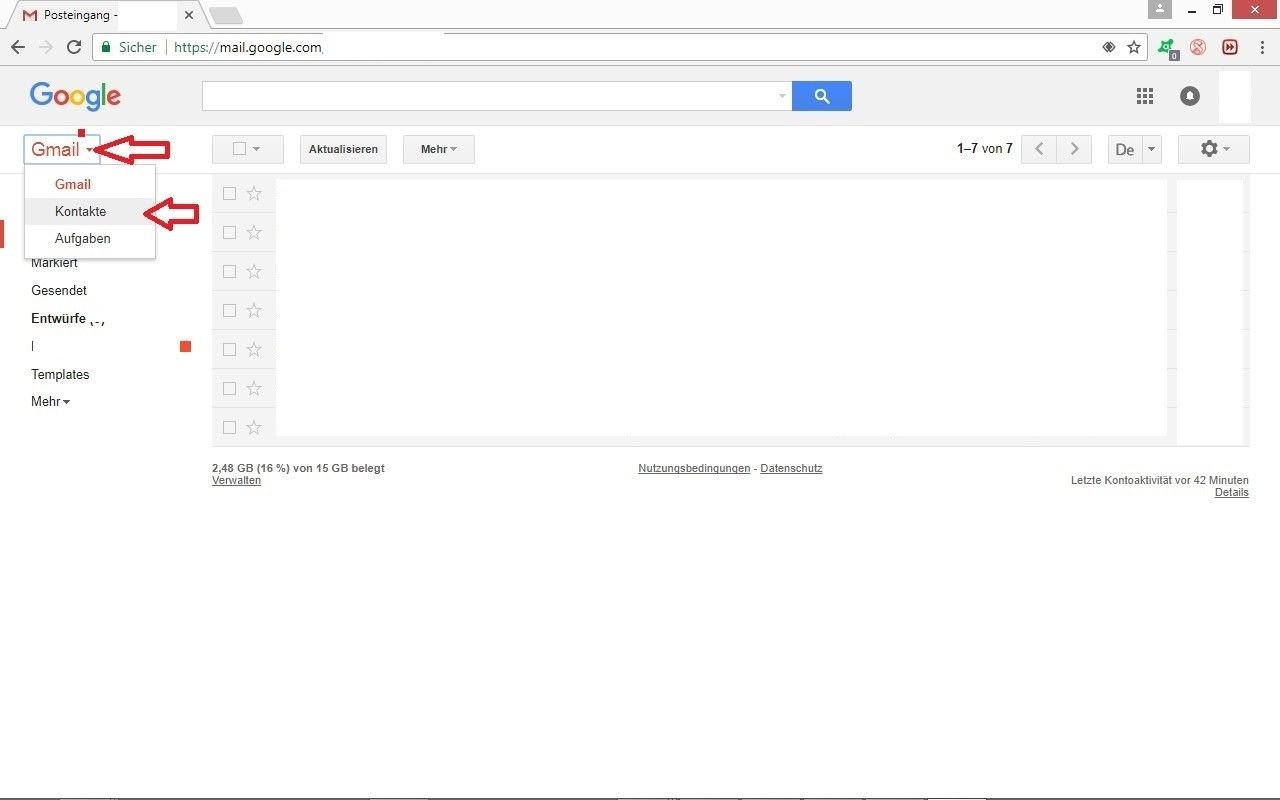Select the Posteingang browser tab
The image size is (1280, 800).
coord(100,15)
